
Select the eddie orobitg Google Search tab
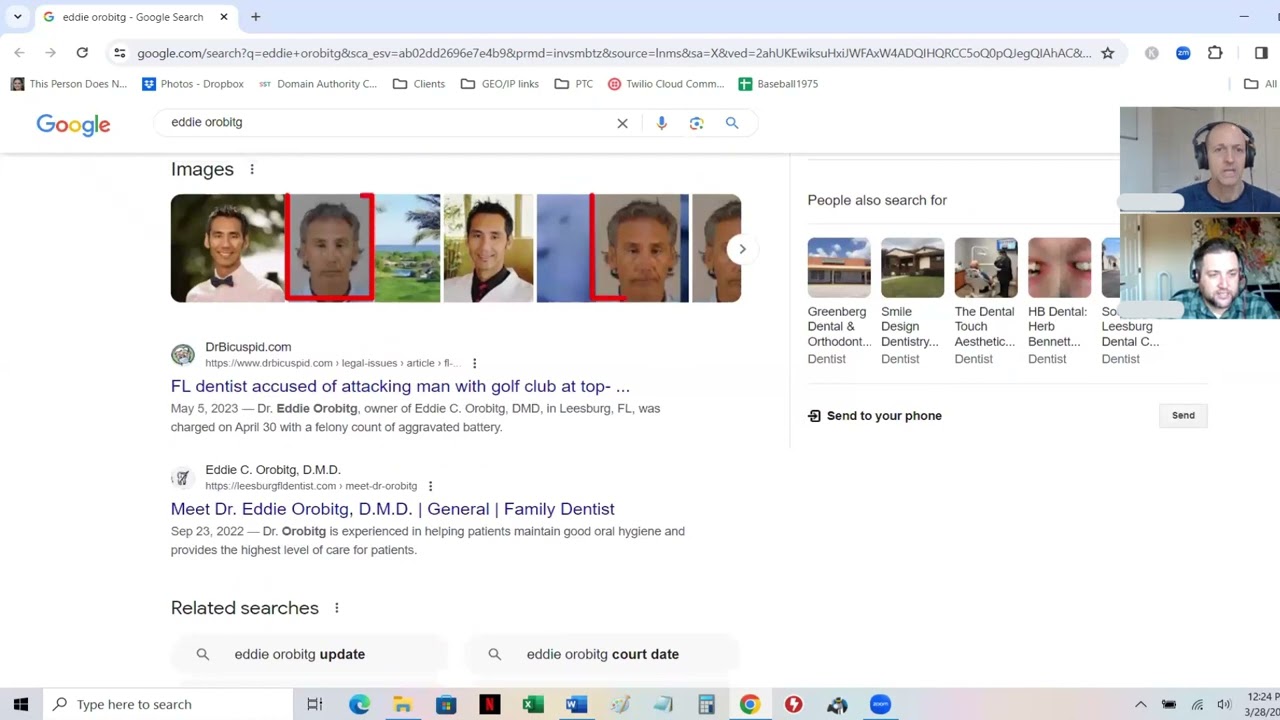click(136, 17)
